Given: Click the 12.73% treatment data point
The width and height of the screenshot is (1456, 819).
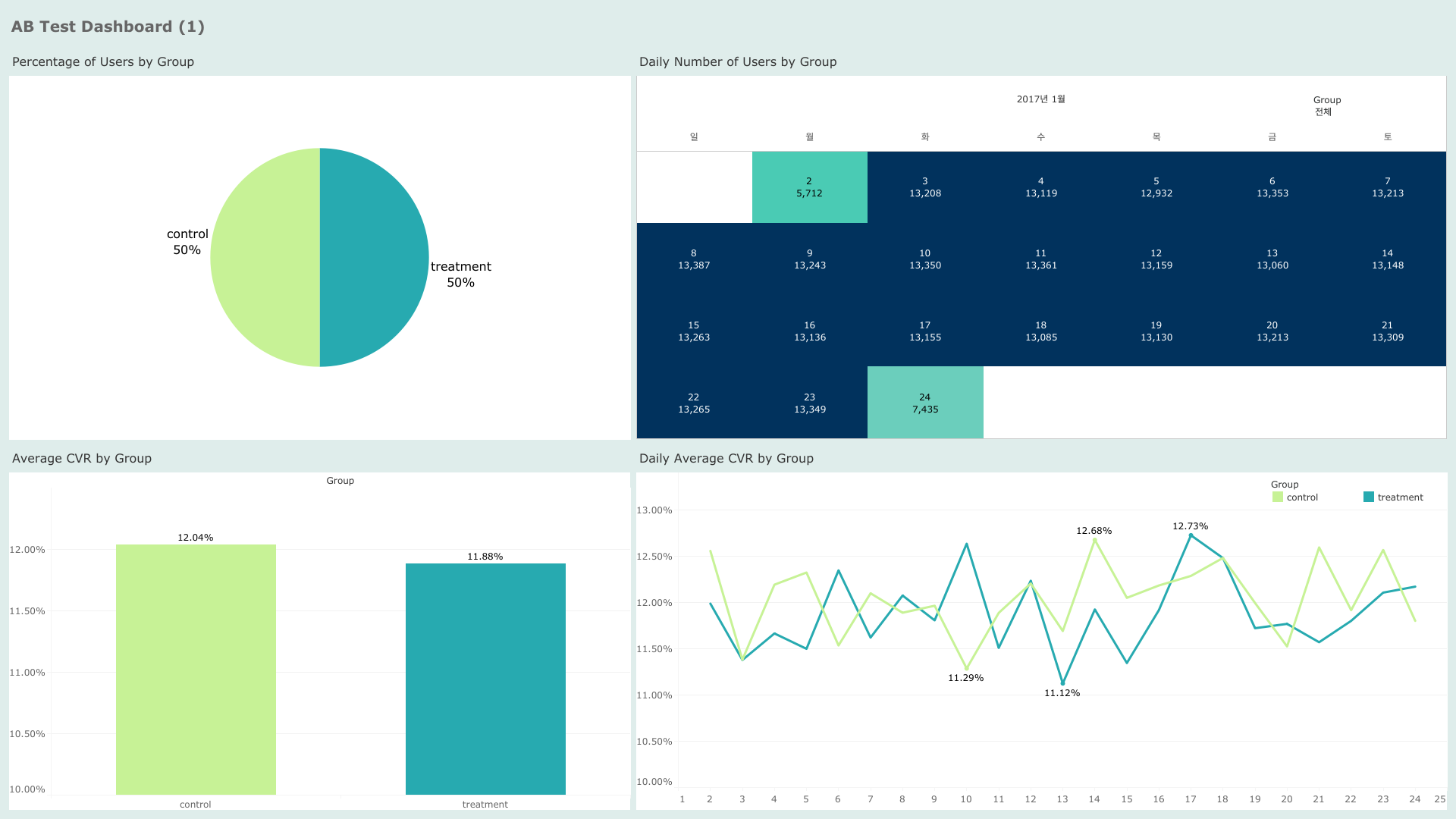Looking at the screenshot, I should tap(1191, 535).
